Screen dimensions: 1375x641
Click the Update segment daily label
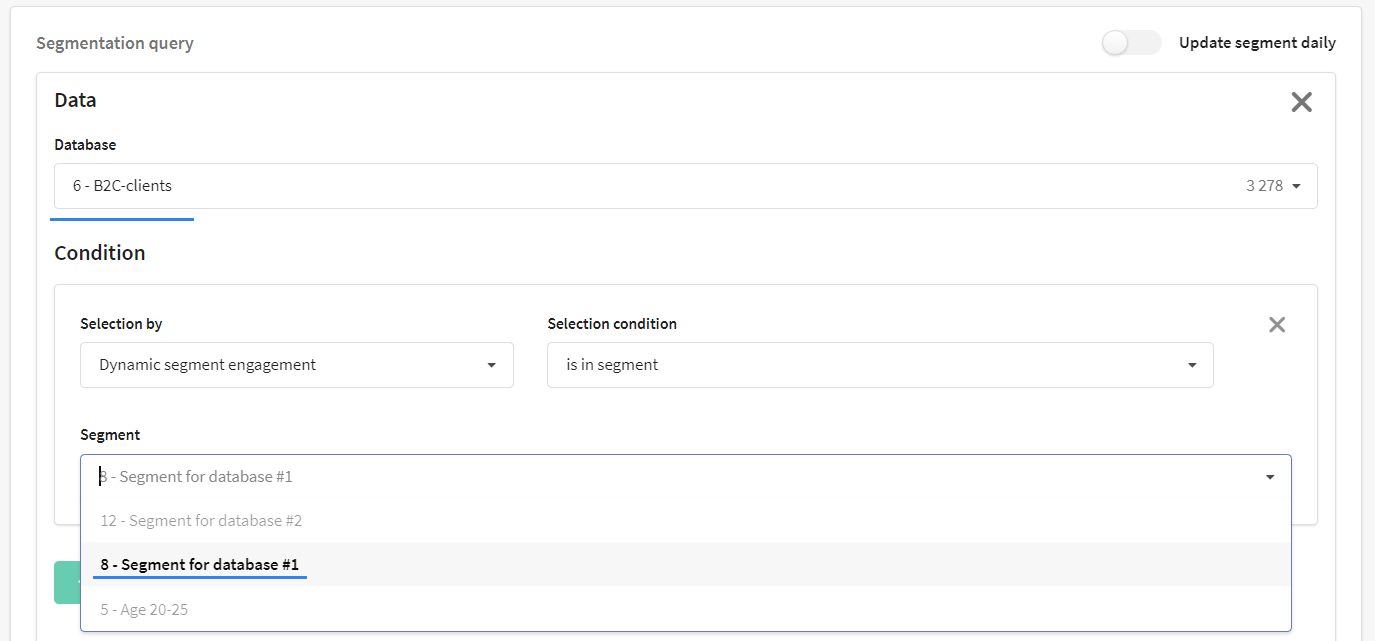(1257, 43)
